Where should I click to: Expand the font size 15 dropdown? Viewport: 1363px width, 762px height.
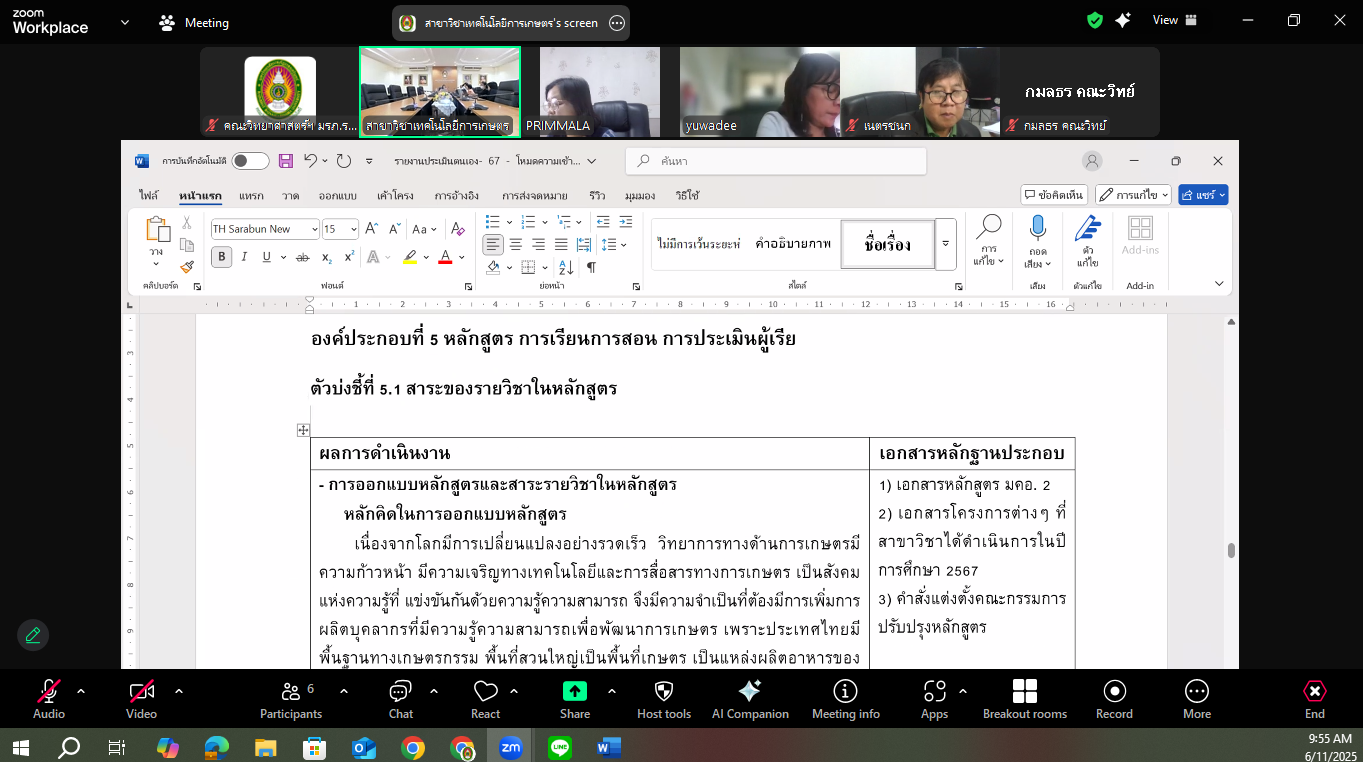(353, 229)
